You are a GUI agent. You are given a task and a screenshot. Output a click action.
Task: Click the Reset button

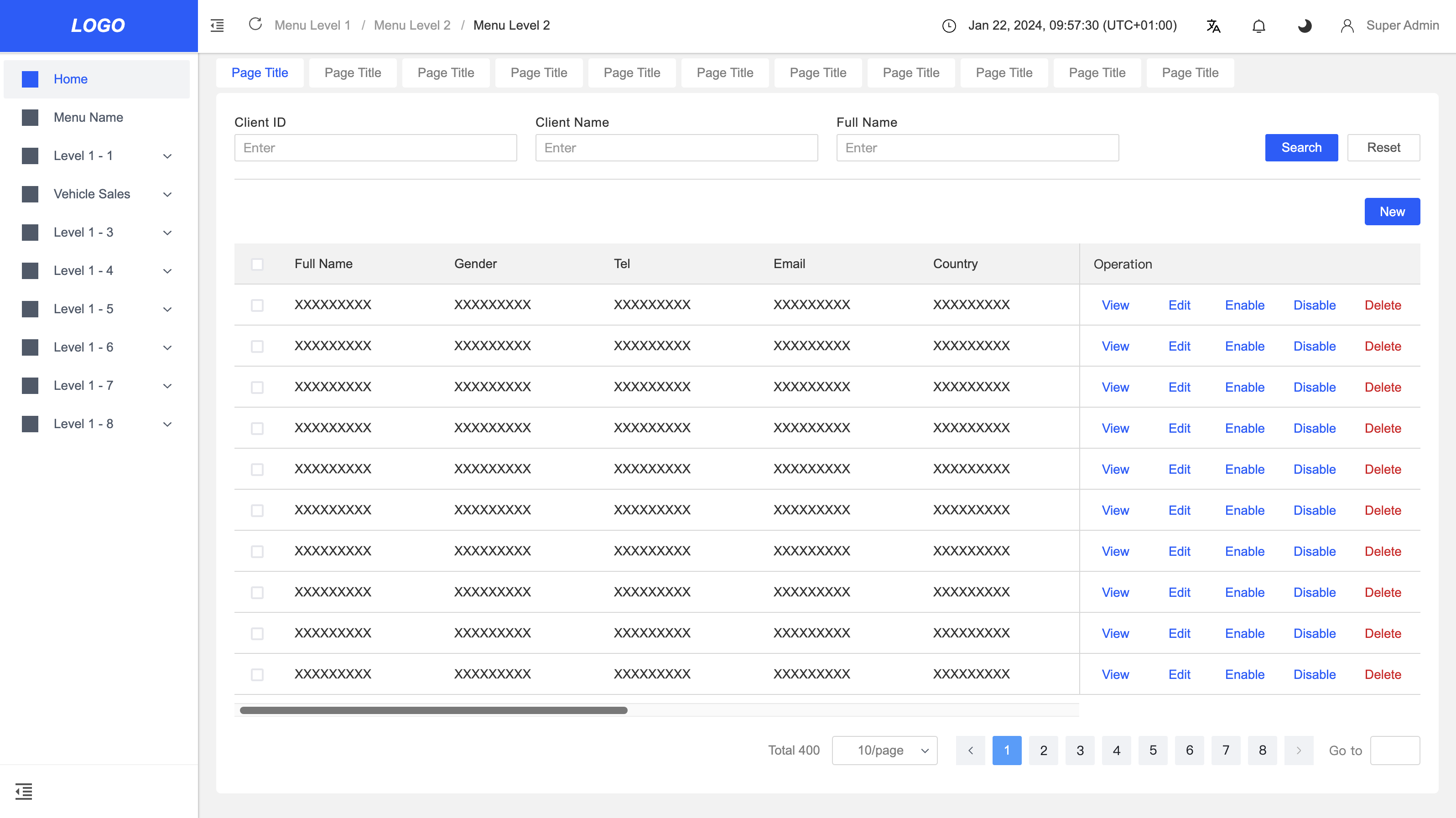click(x=1383, y=147)
